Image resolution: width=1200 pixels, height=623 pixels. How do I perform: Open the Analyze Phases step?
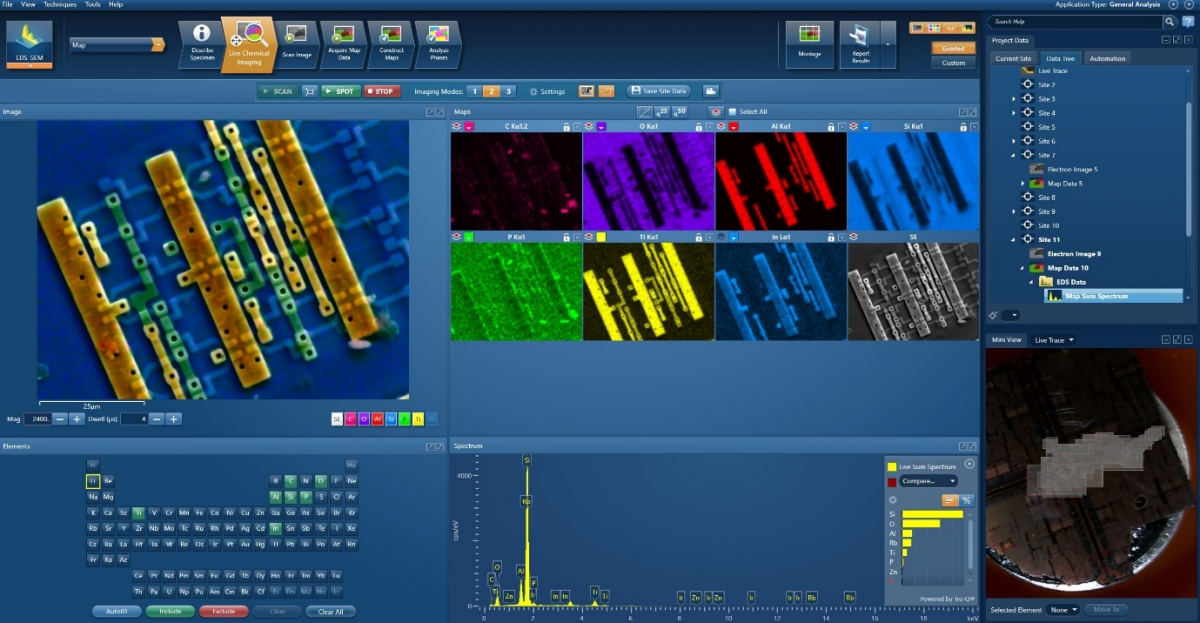tap(438, 45)
